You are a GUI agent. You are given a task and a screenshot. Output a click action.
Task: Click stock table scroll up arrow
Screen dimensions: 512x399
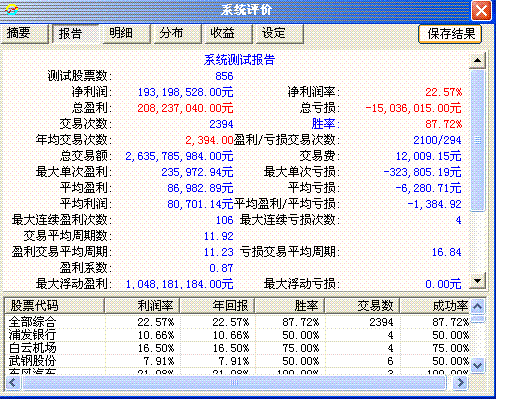click(x=478, y=306)
